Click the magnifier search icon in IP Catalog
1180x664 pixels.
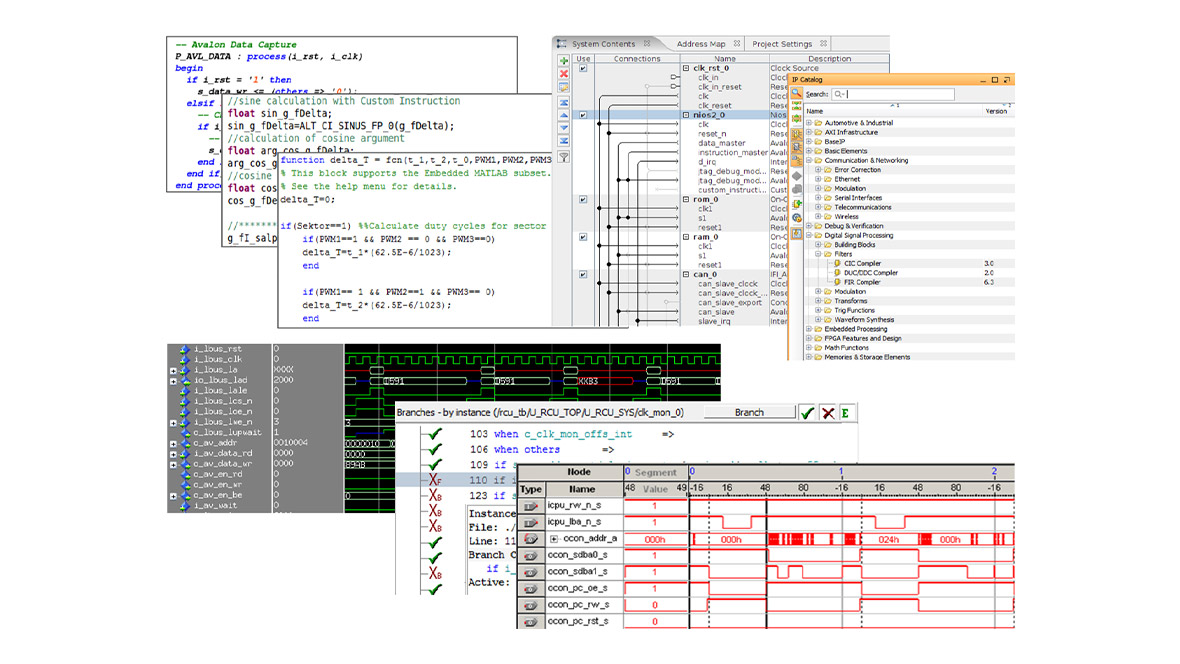(x=796, y=94)
